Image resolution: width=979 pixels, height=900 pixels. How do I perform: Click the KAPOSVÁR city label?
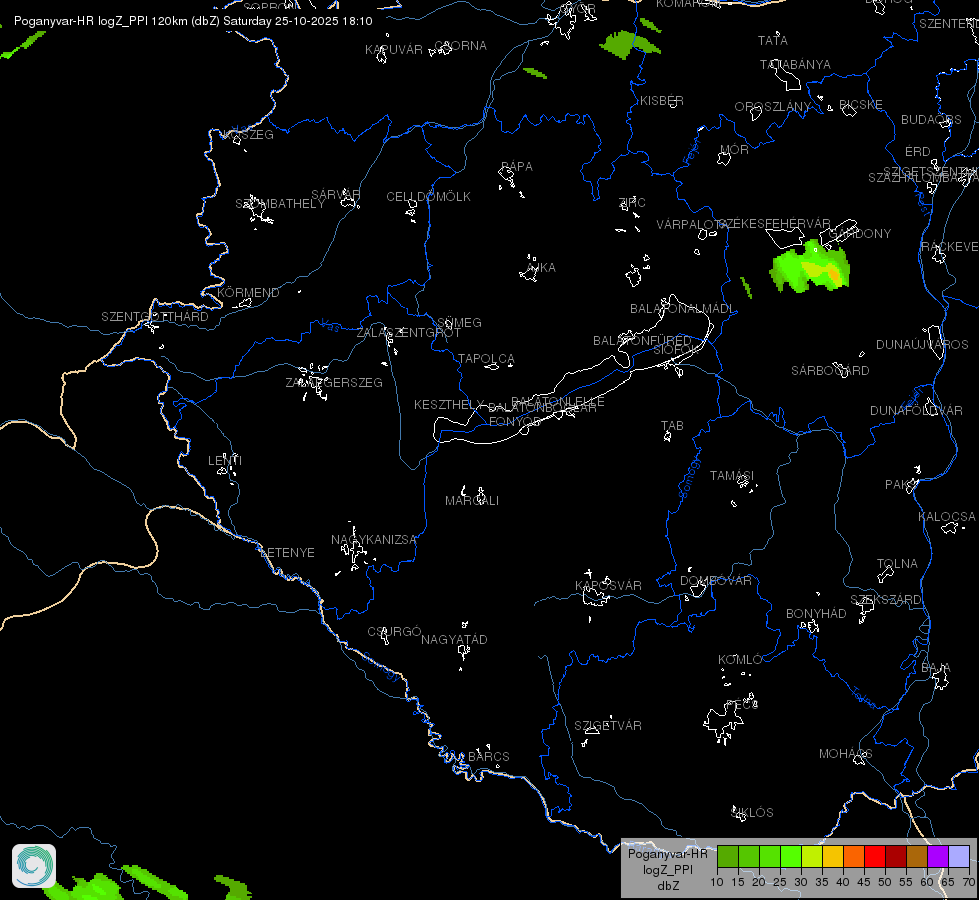[x=608, y=585]
